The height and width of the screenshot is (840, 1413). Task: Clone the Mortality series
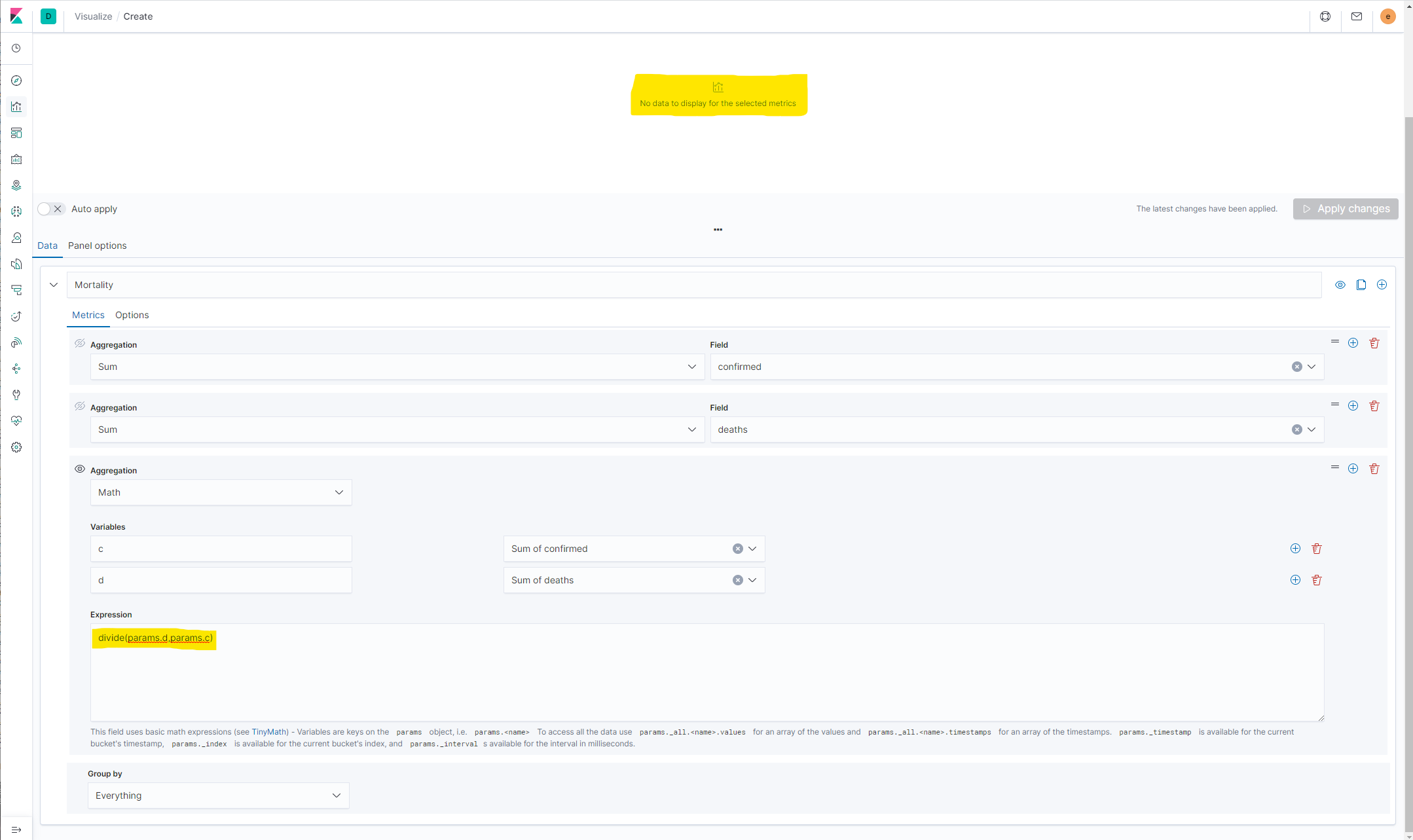[x=1361, y=285]
